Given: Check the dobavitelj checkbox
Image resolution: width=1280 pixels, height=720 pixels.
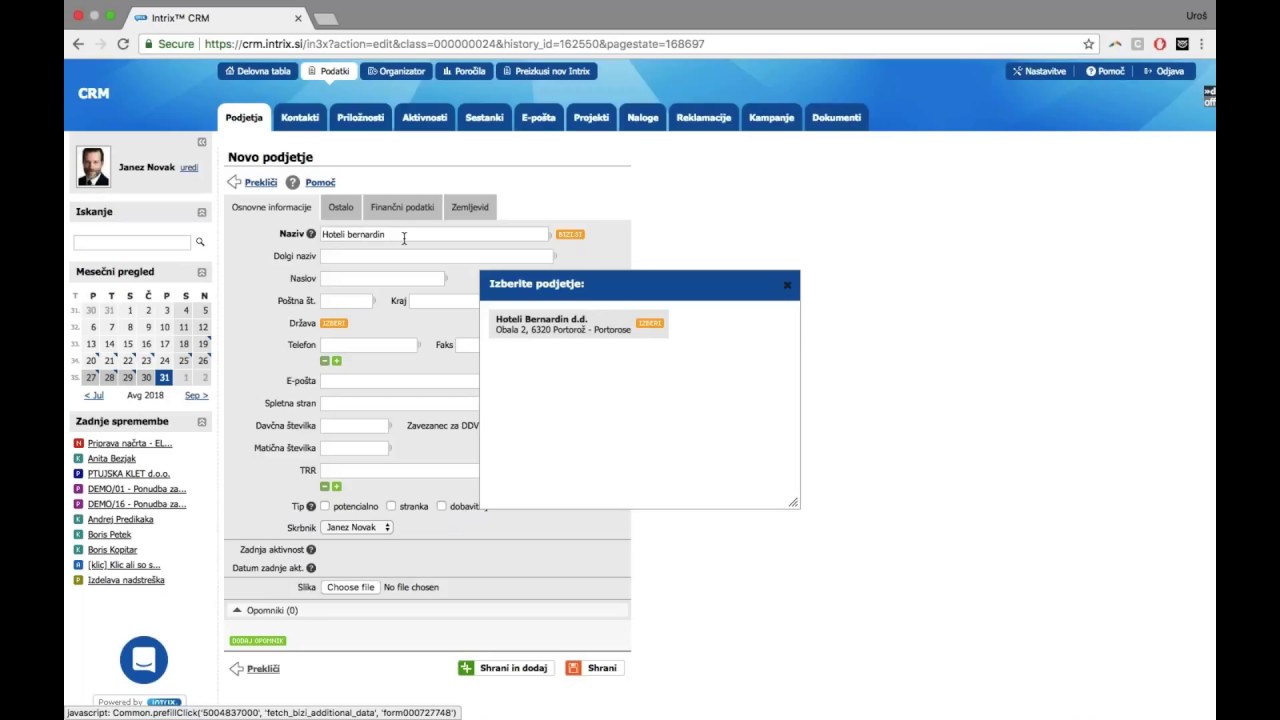Looking at the screenshot, I should [x=441, y=506].
